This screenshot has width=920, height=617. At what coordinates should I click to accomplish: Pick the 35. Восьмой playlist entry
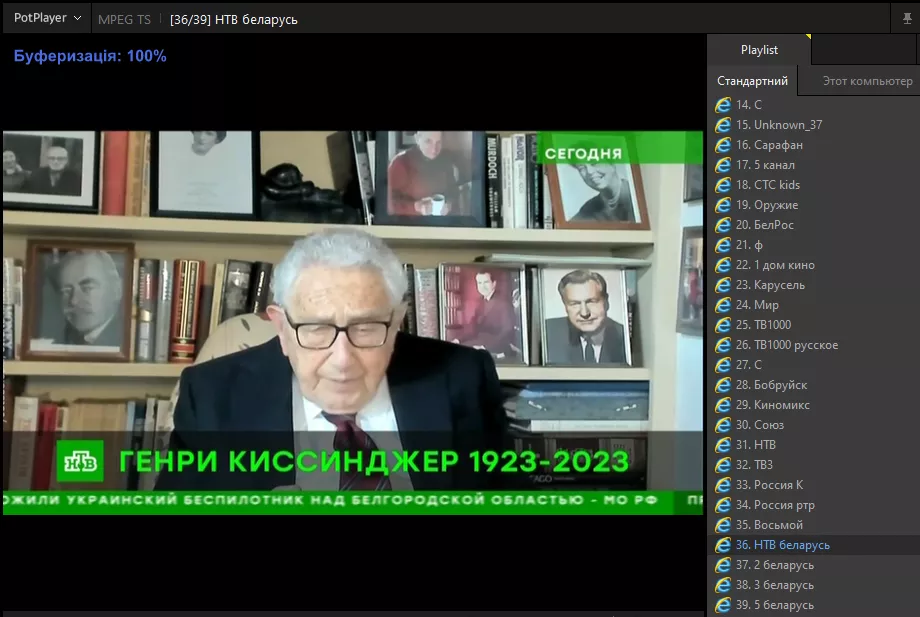click(x=814, y=525)
